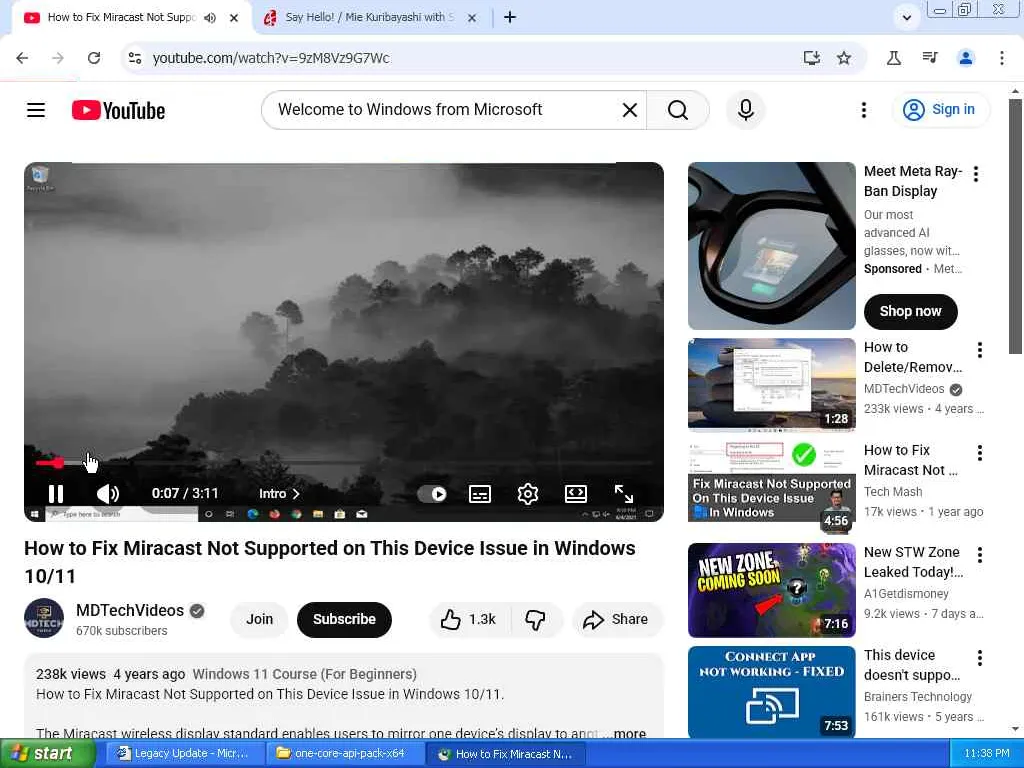Screen dimensions: 1024x768
Task: Reload the current page
Action: [x=94, y=58]
